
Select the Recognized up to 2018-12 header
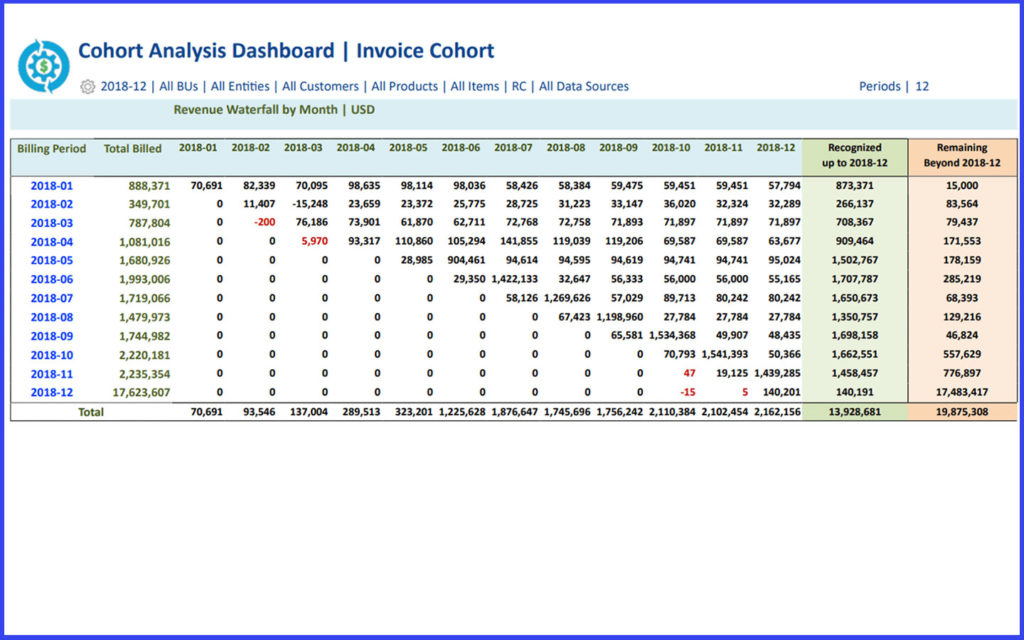853,155
